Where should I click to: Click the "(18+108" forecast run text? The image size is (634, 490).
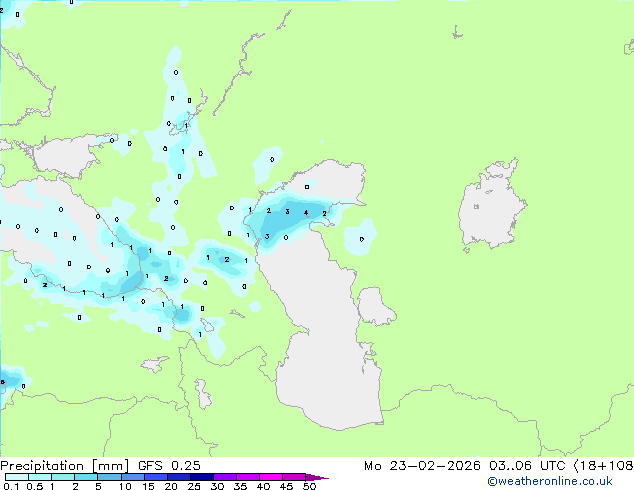(x=603, y=466)
